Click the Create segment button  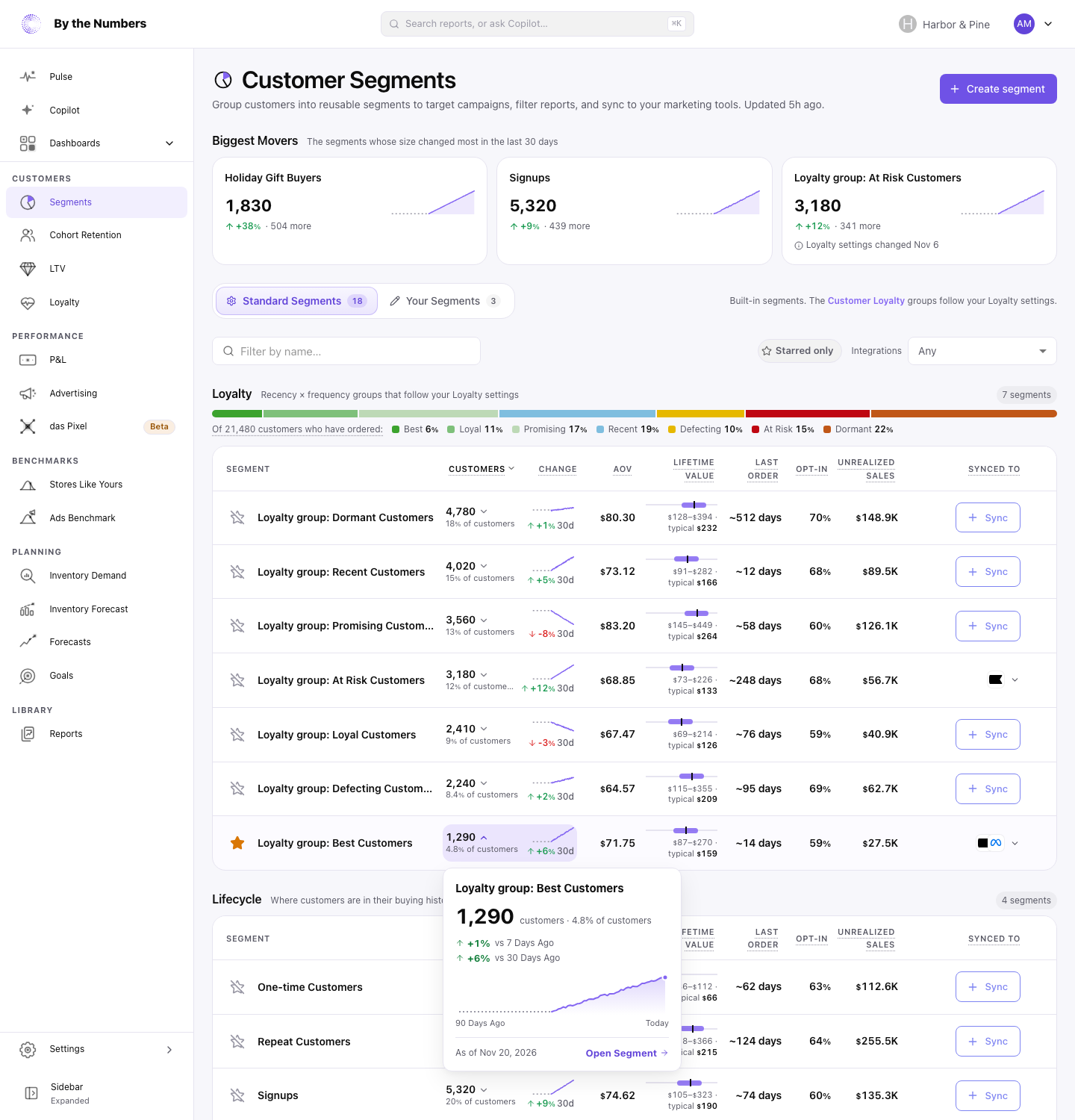[998, 89]
